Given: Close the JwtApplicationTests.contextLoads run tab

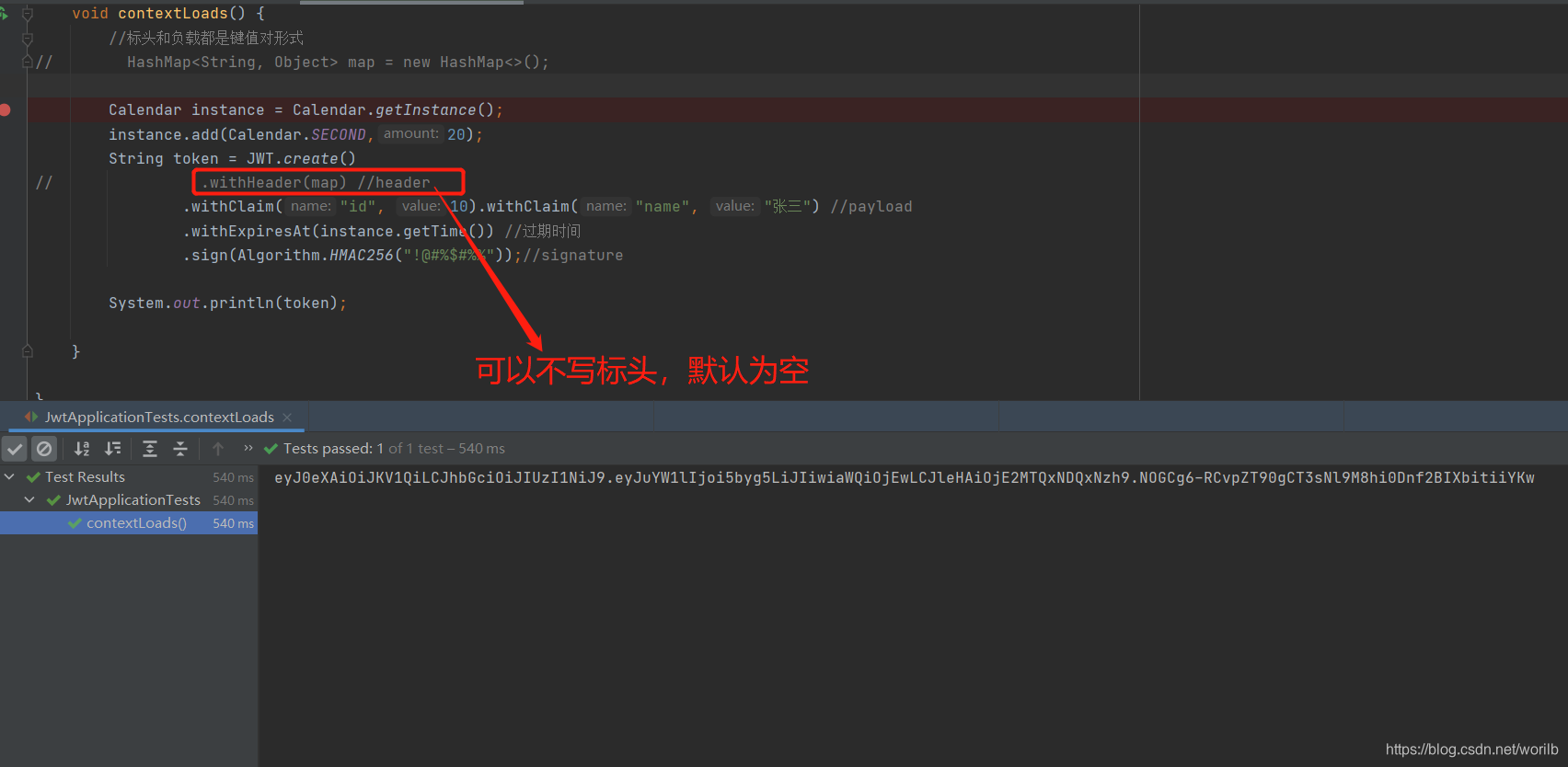Looking at the screenshot, I should [x=287, y=418].
